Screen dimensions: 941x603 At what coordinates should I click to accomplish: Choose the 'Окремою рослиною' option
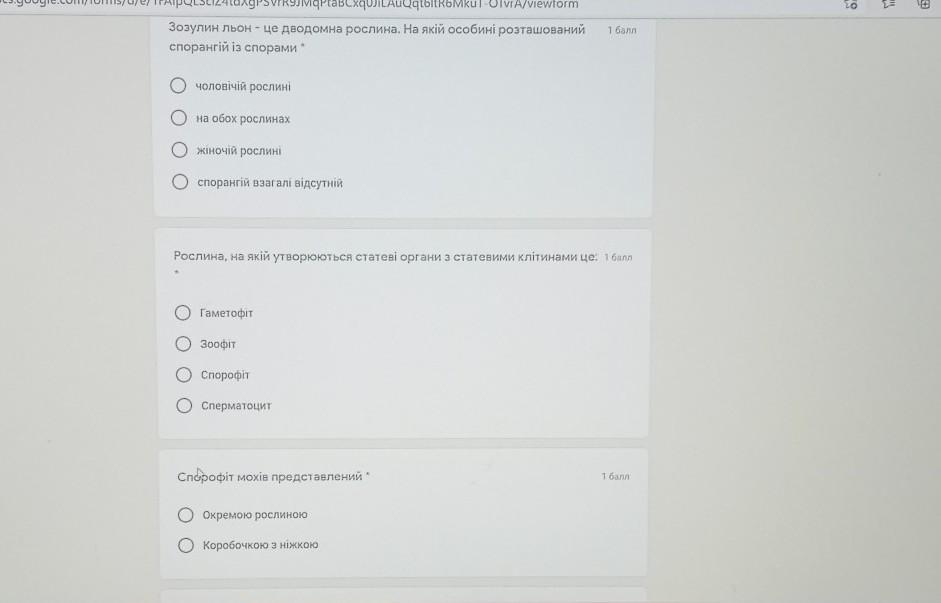coord(185,515)
